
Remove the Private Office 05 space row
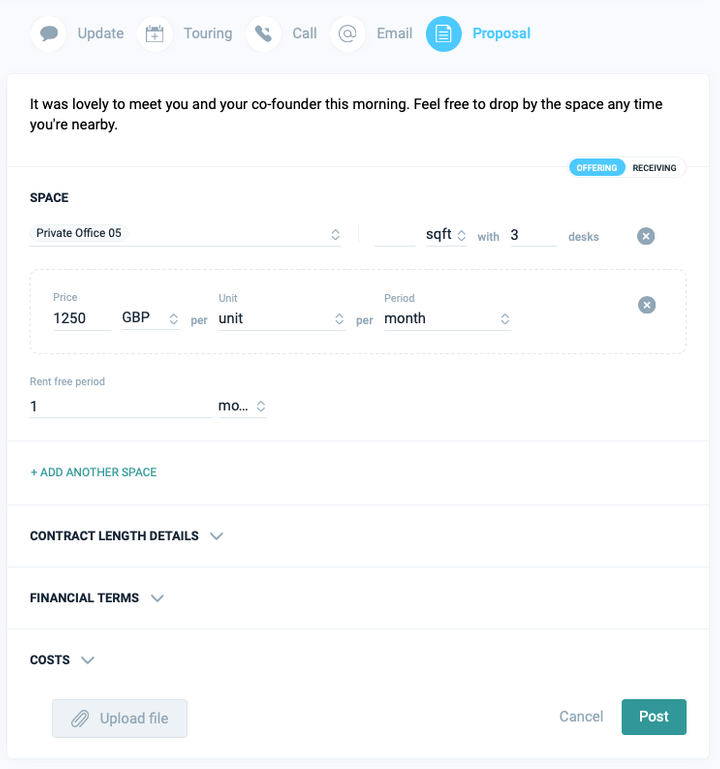click(x=646, y=236)
